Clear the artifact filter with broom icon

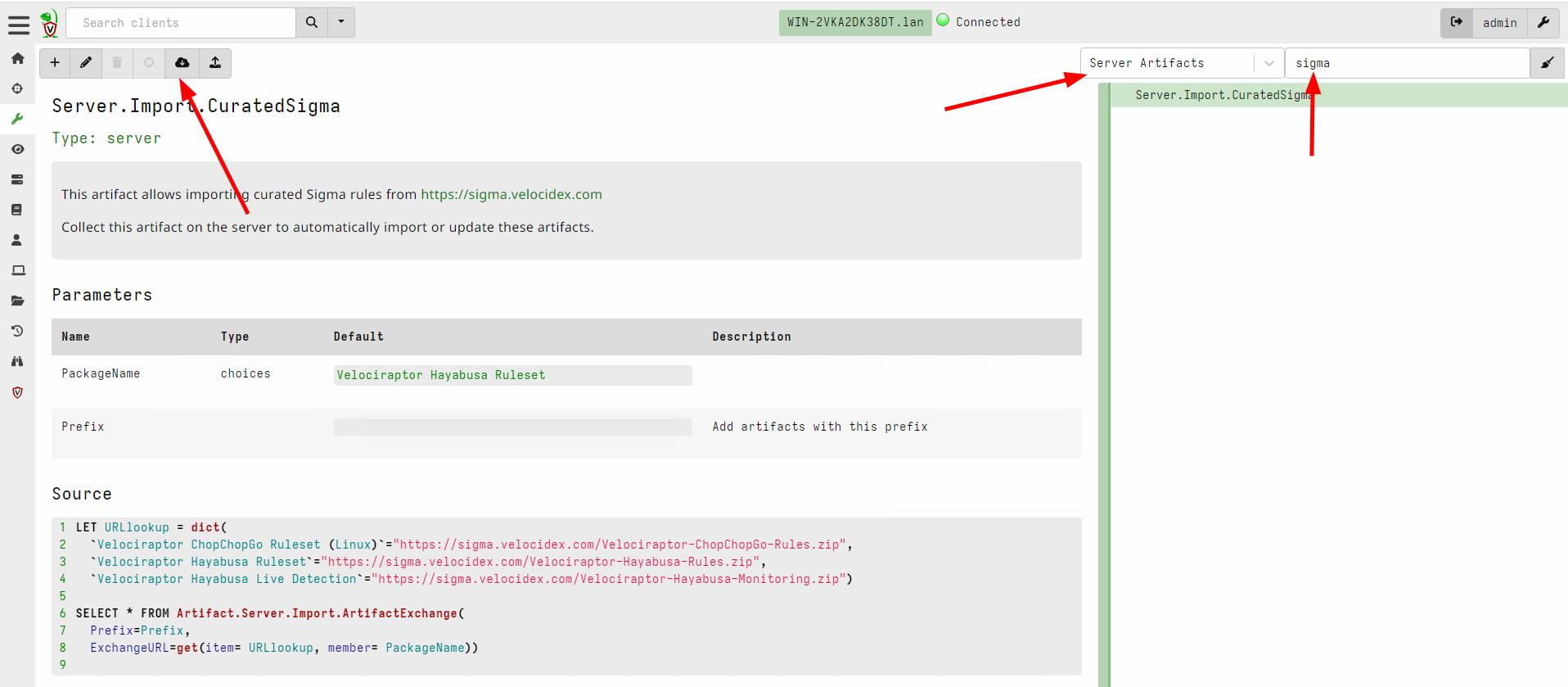pyautogui.click(x=1548, y=63)
